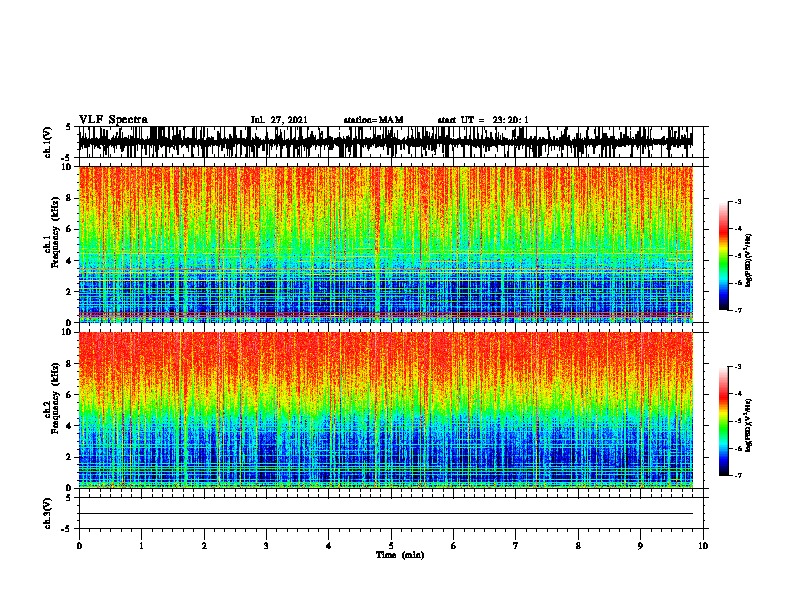The image size is (792, 612).
Task: Click the "5" tick on time axis
Action: 391,546
